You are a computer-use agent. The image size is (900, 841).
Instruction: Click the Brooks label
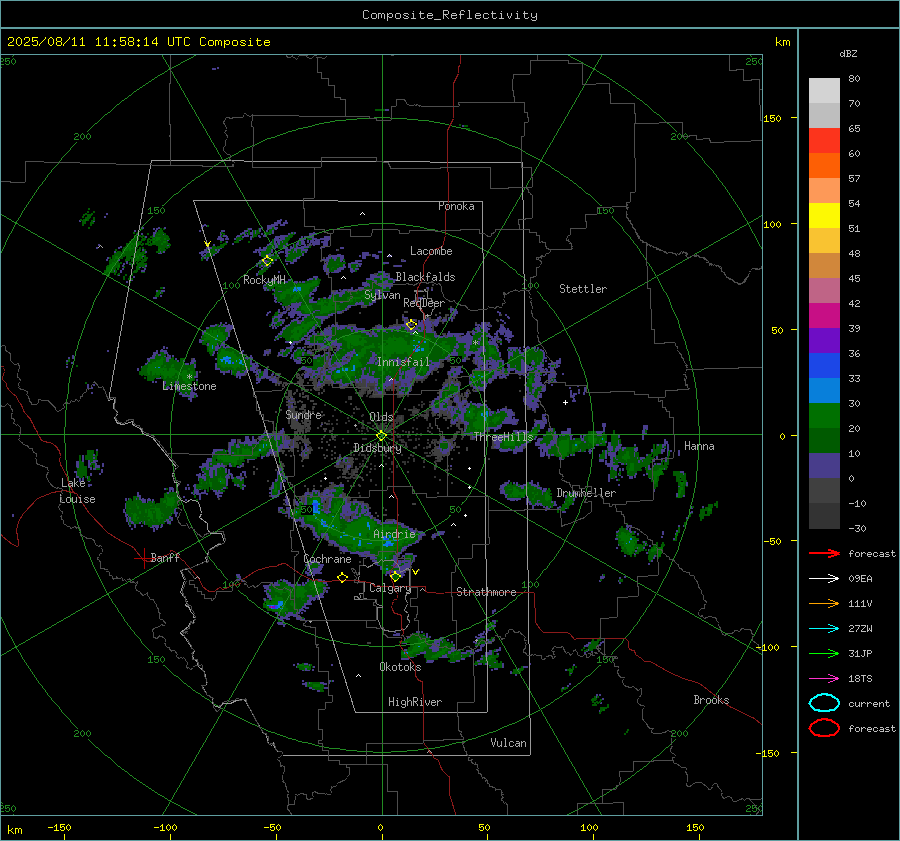(x=711, y=700)
